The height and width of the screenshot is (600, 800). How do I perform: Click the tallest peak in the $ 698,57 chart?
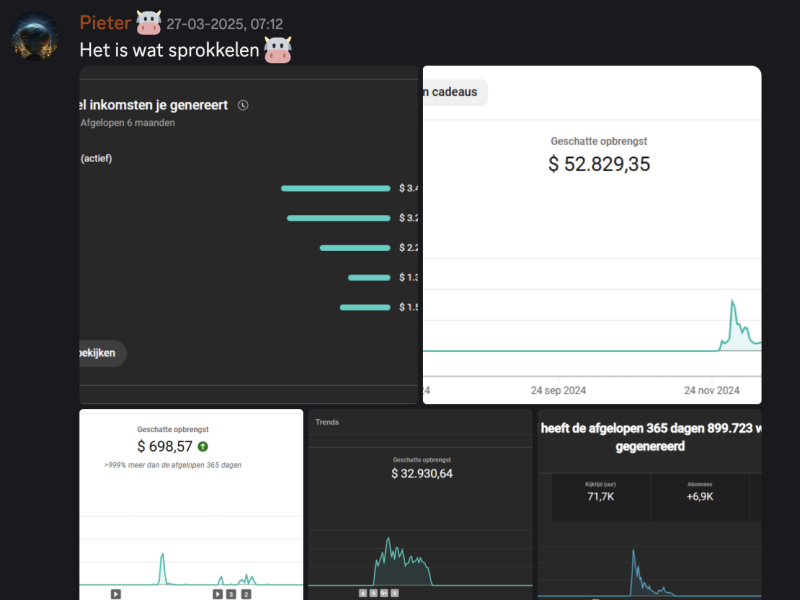[x=162, y=567]
